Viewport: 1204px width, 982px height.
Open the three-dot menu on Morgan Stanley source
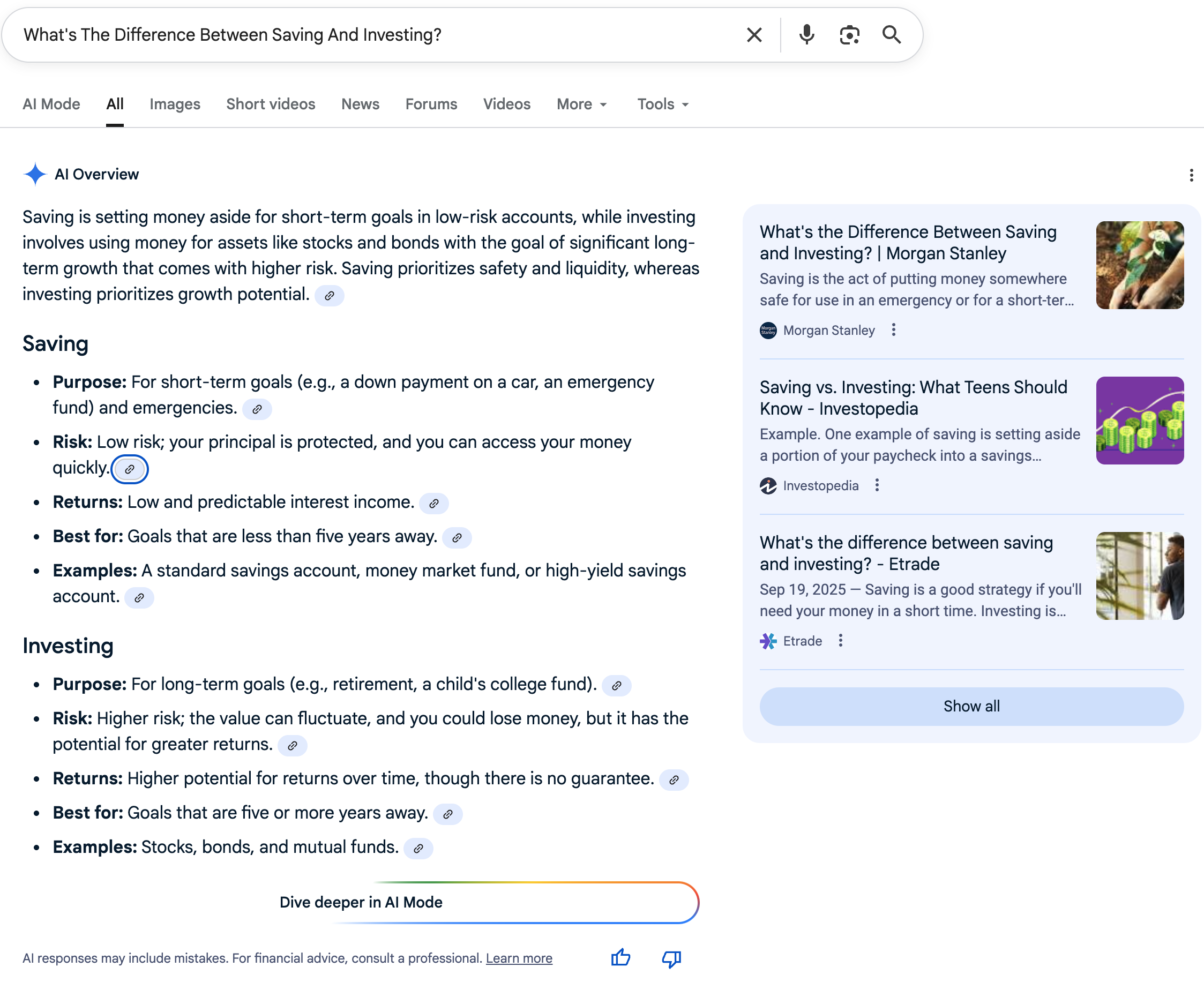click(893, 330)
